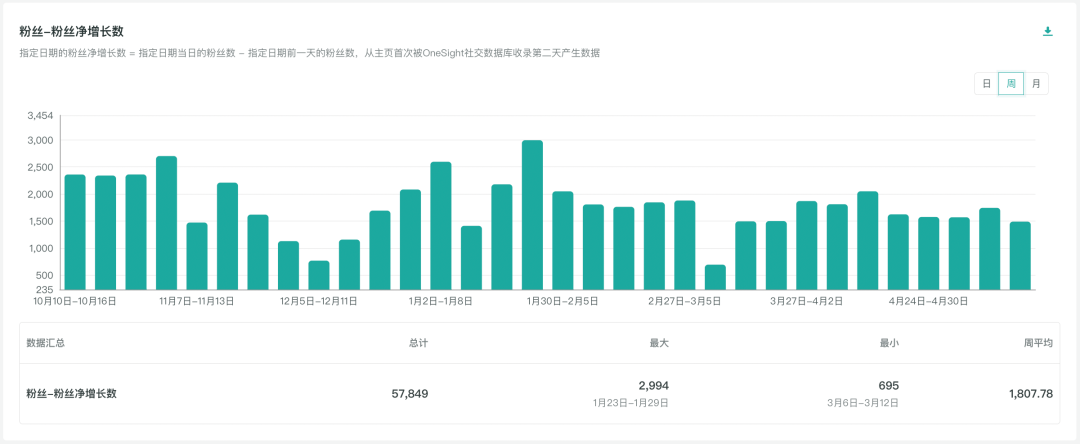Click the 最小 value 695
This screenshot has height=444, width=1080.
click(x=888, y=385)
